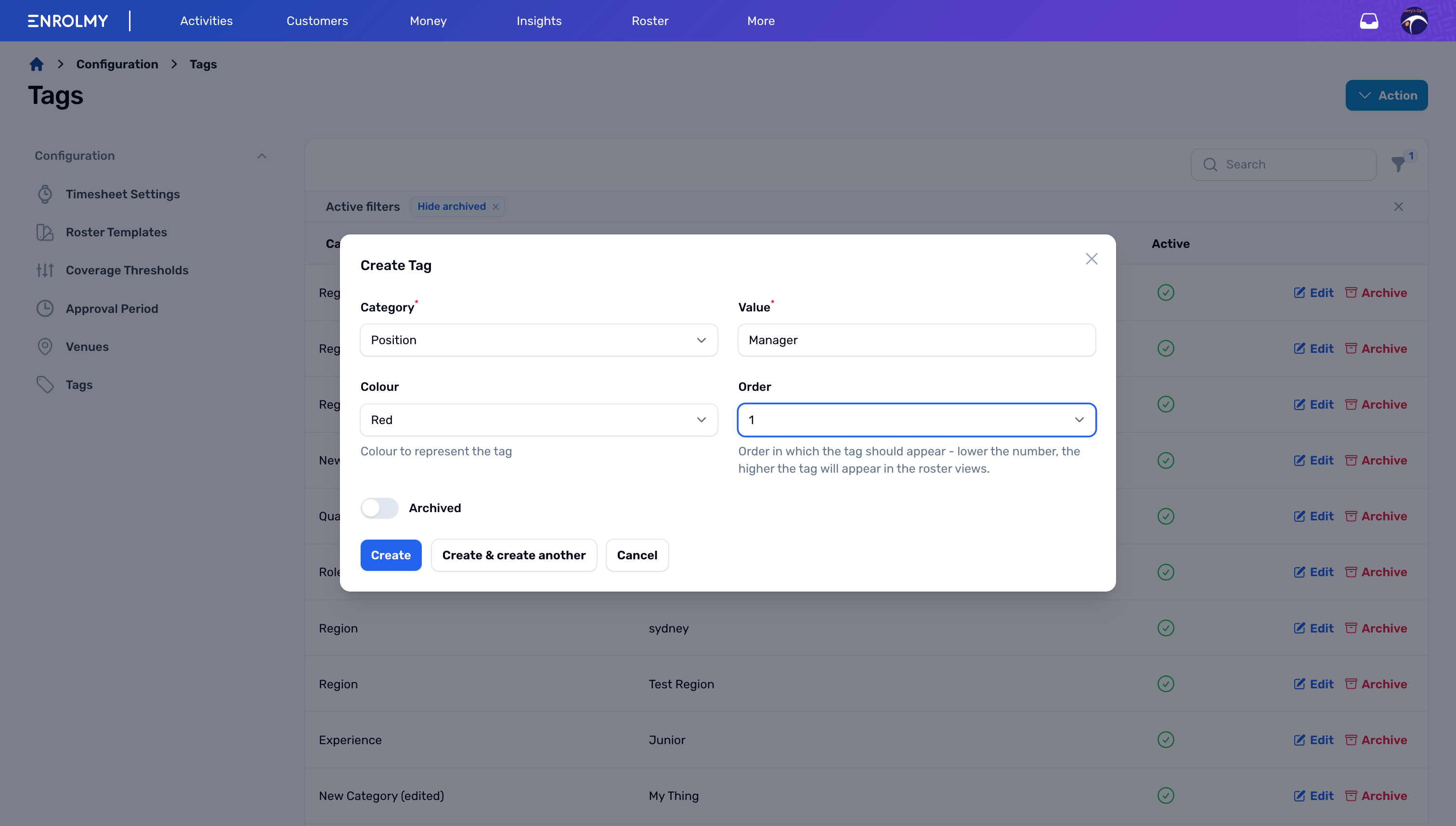Screen dimensions: 1456x826
Task: Open the Roster menu
Action: [650, 21]
